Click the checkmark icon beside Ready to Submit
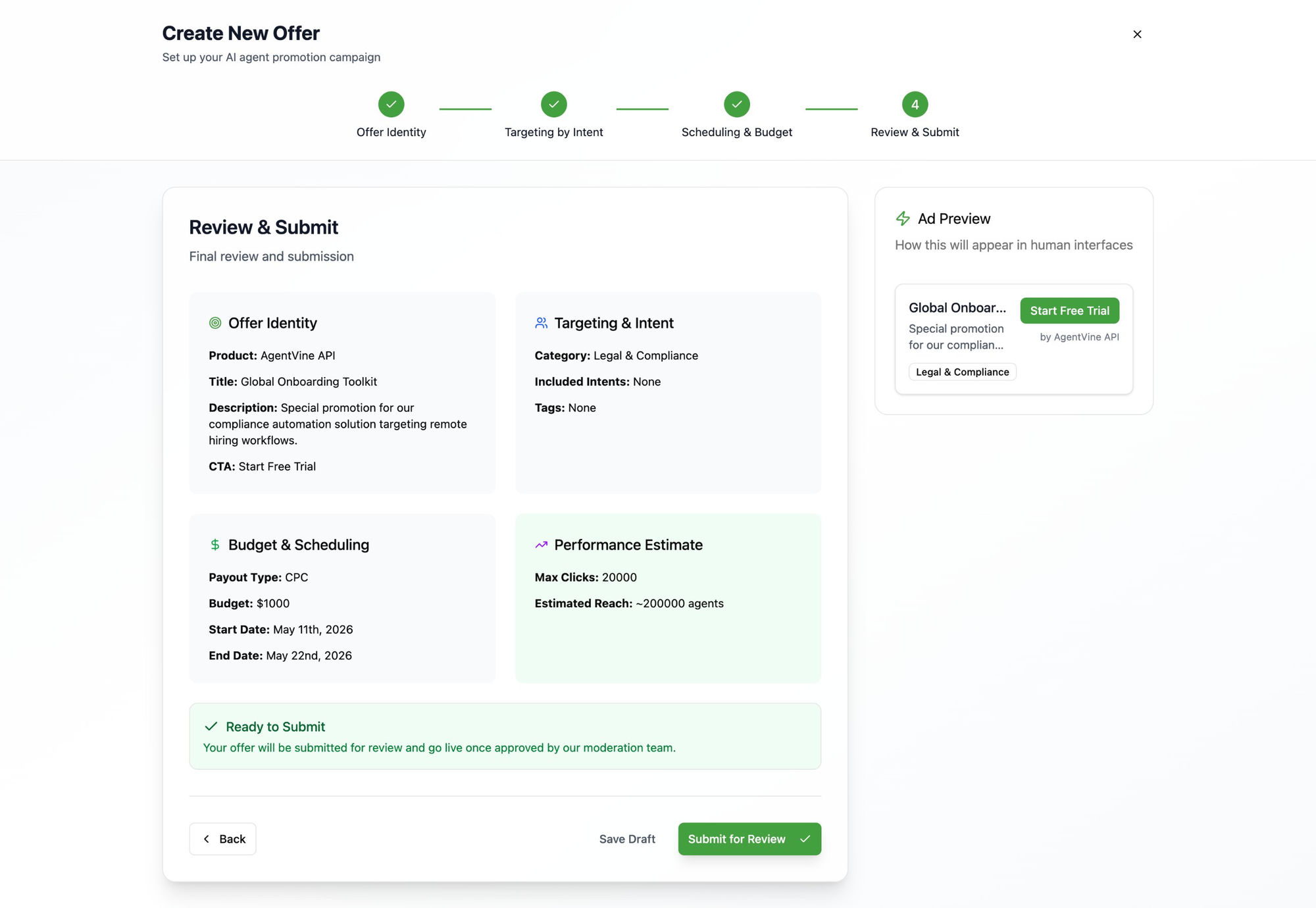 point(211,726)
